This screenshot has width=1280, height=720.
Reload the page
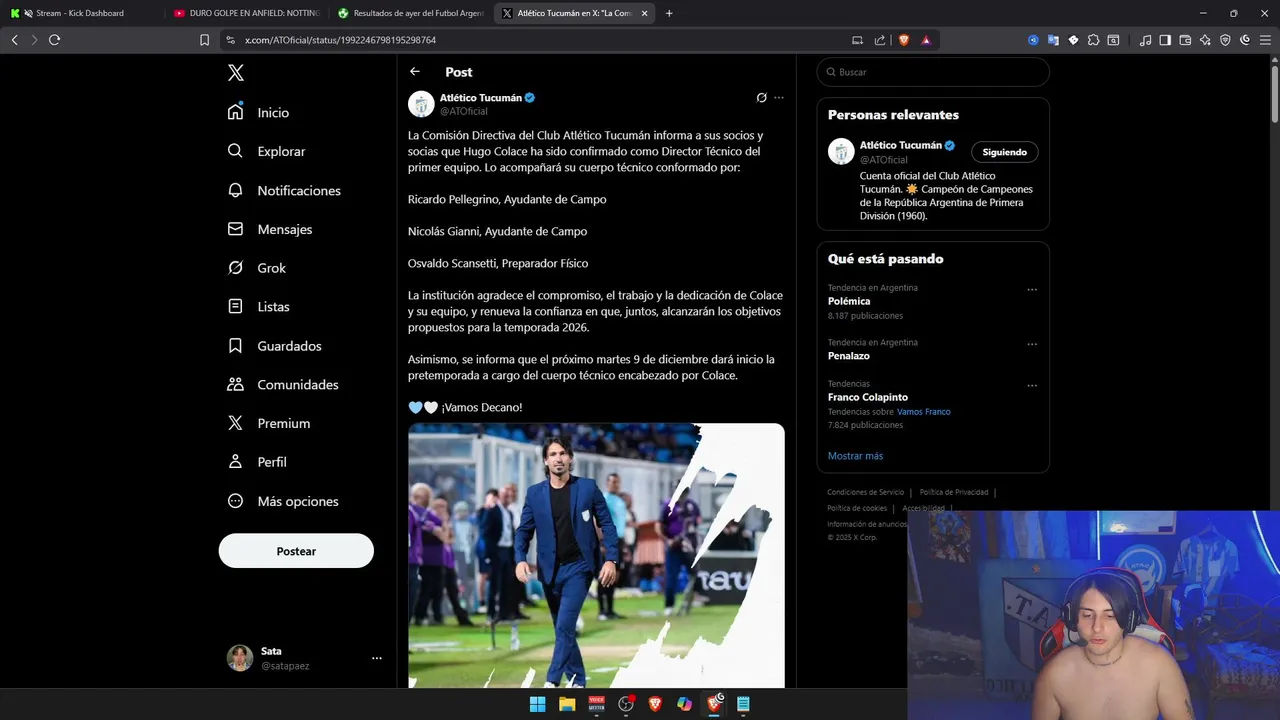point(54,40)
